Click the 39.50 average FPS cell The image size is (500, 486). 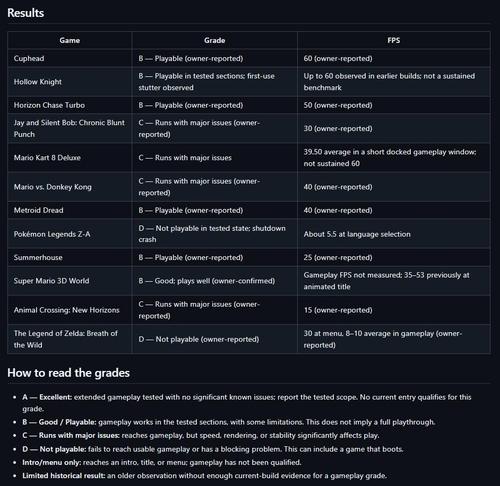[x=394, y=158]
